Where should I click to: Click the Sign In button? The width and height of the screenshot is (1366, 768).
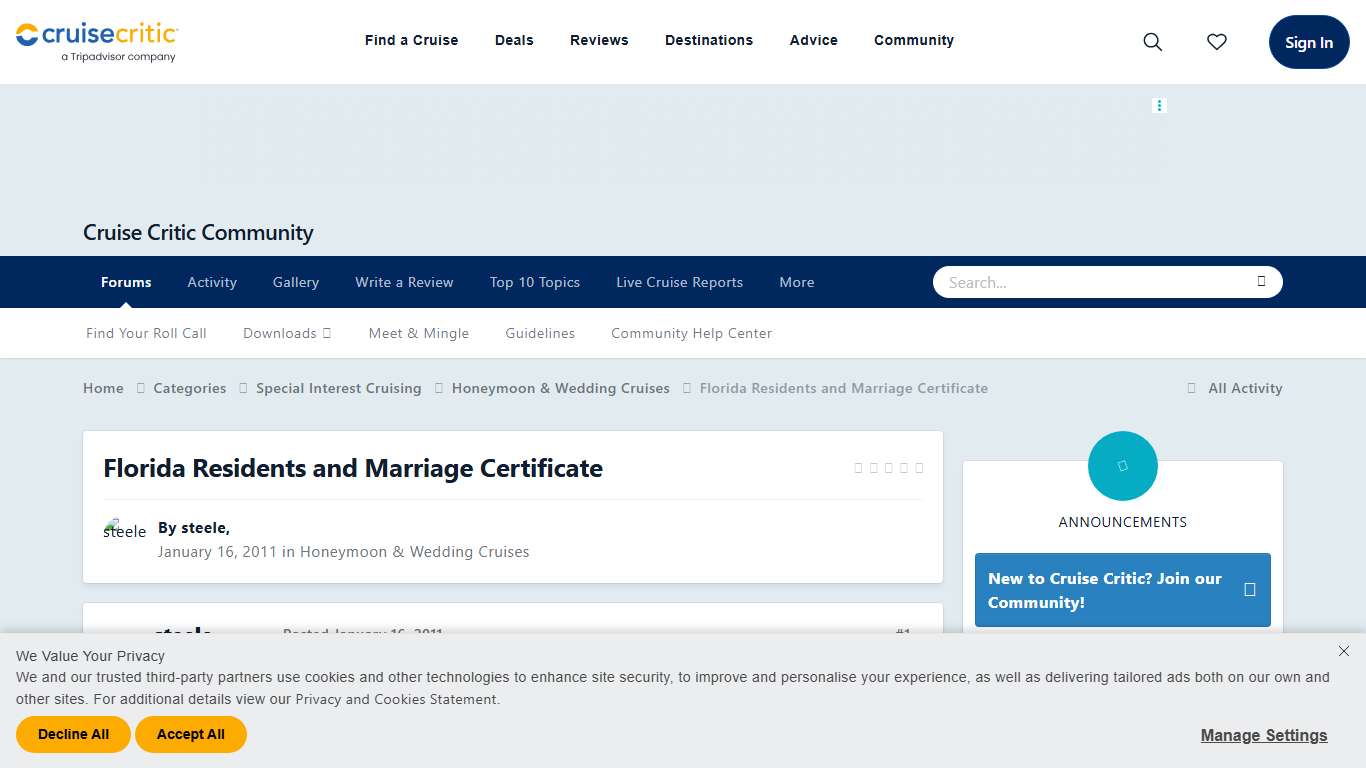[x=1308, y=42]
